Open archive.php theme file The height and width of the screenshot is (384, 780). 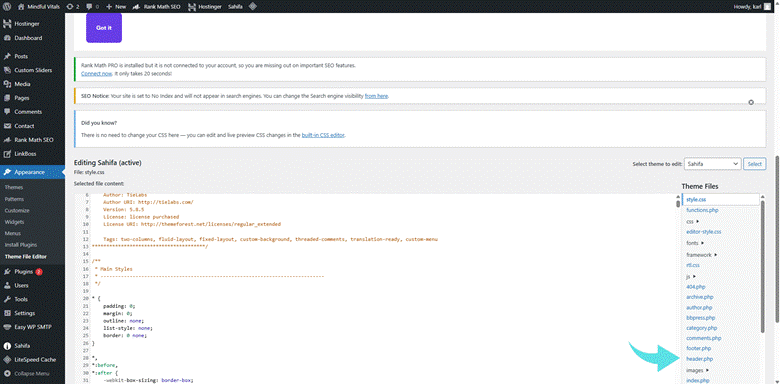click(700, 297)
